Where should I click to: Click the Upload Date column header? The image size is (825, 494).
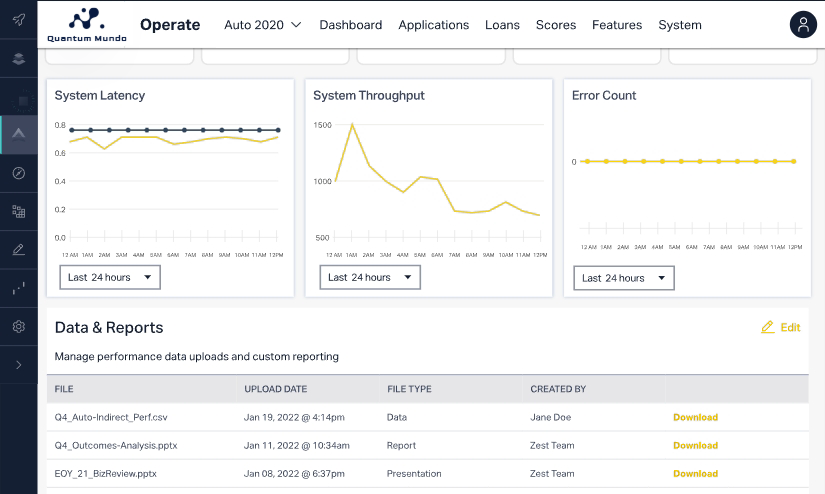point(275,389)
